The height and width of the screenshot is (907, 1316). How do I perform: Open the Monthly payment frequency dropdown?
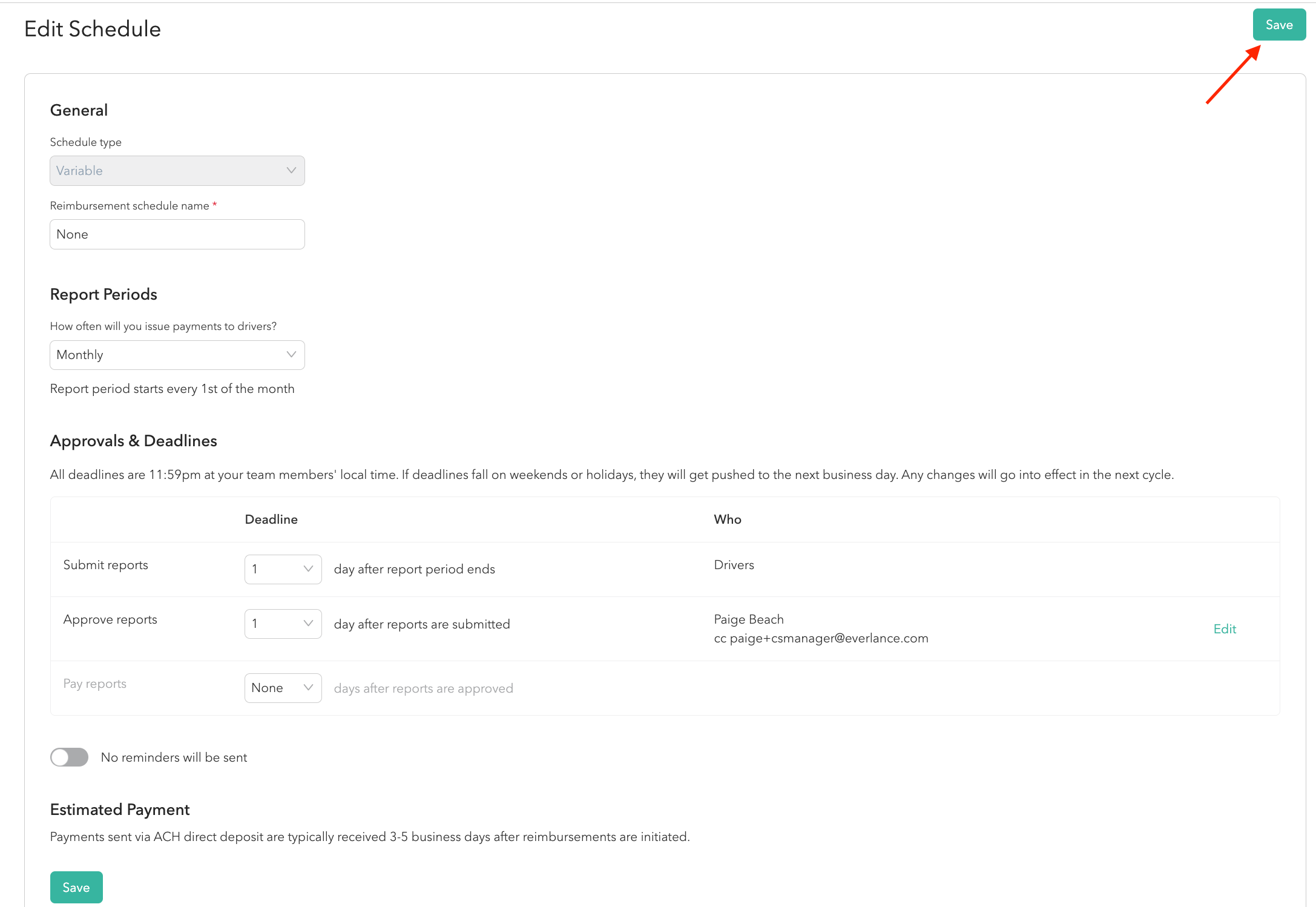[x=169, y=355]
